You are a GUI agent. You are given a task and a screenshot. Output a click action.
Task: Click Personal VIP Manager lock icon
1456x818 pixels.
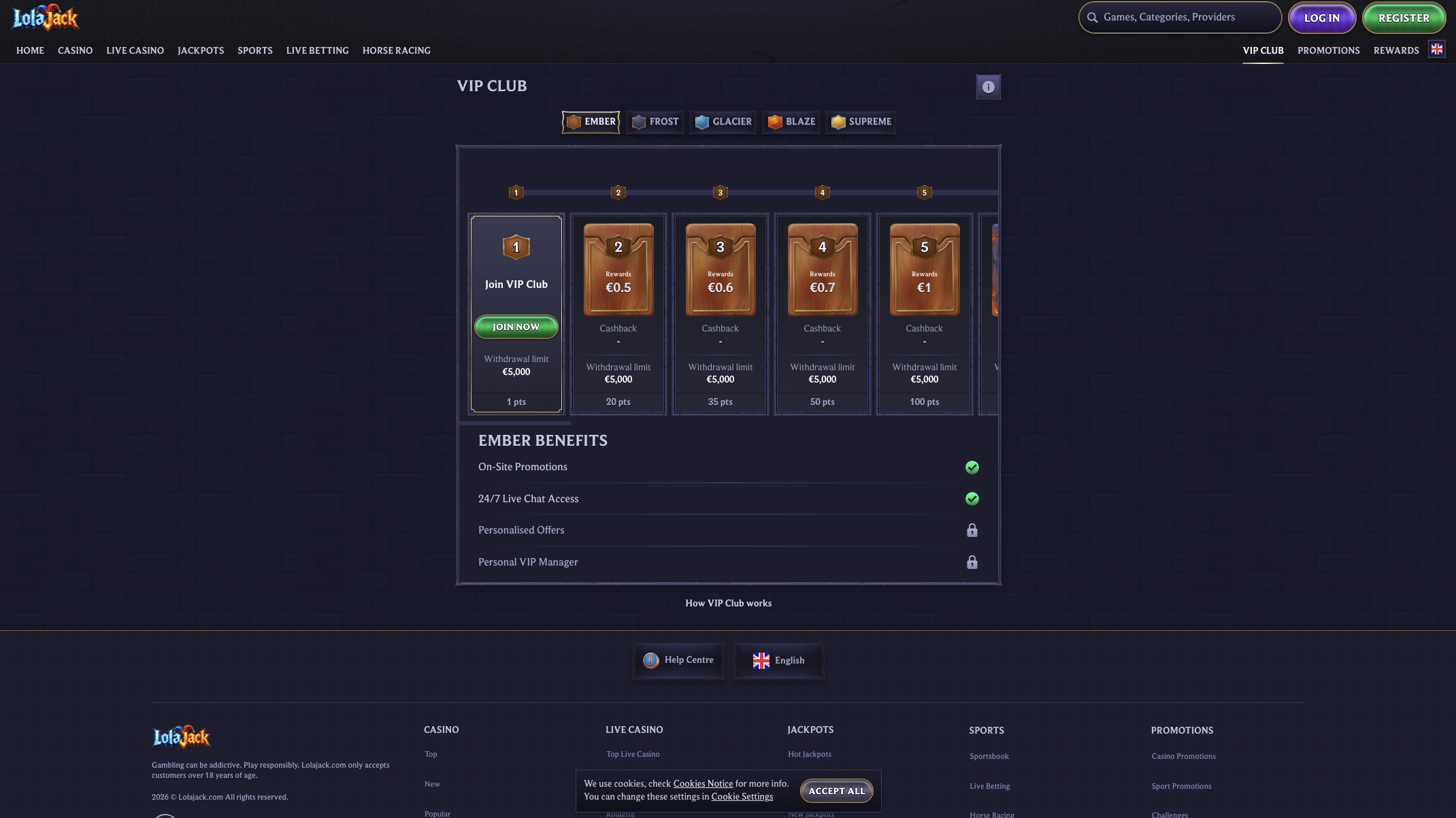click(x=972, y=562)
